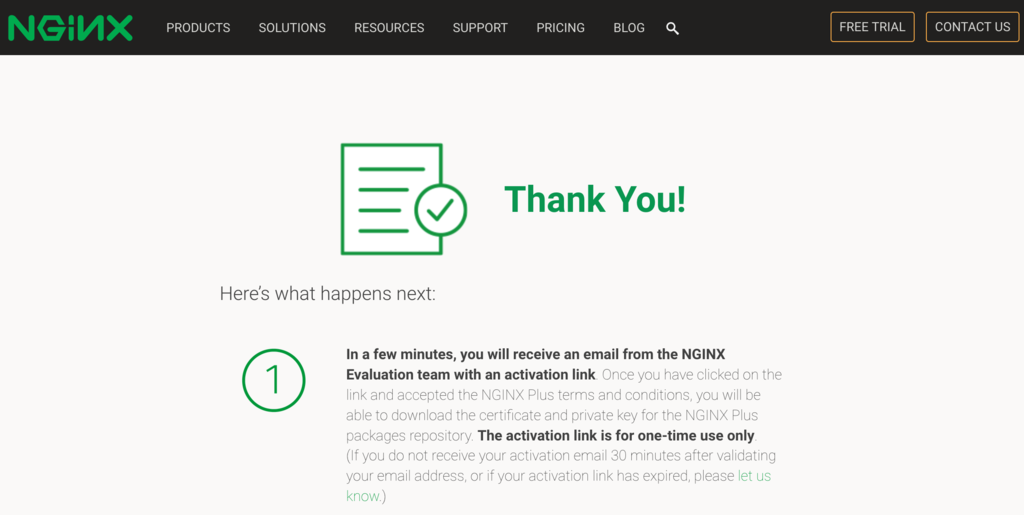1024x515 pixels.
Task: Open the PRODUCTS menu
Action: 198,27
